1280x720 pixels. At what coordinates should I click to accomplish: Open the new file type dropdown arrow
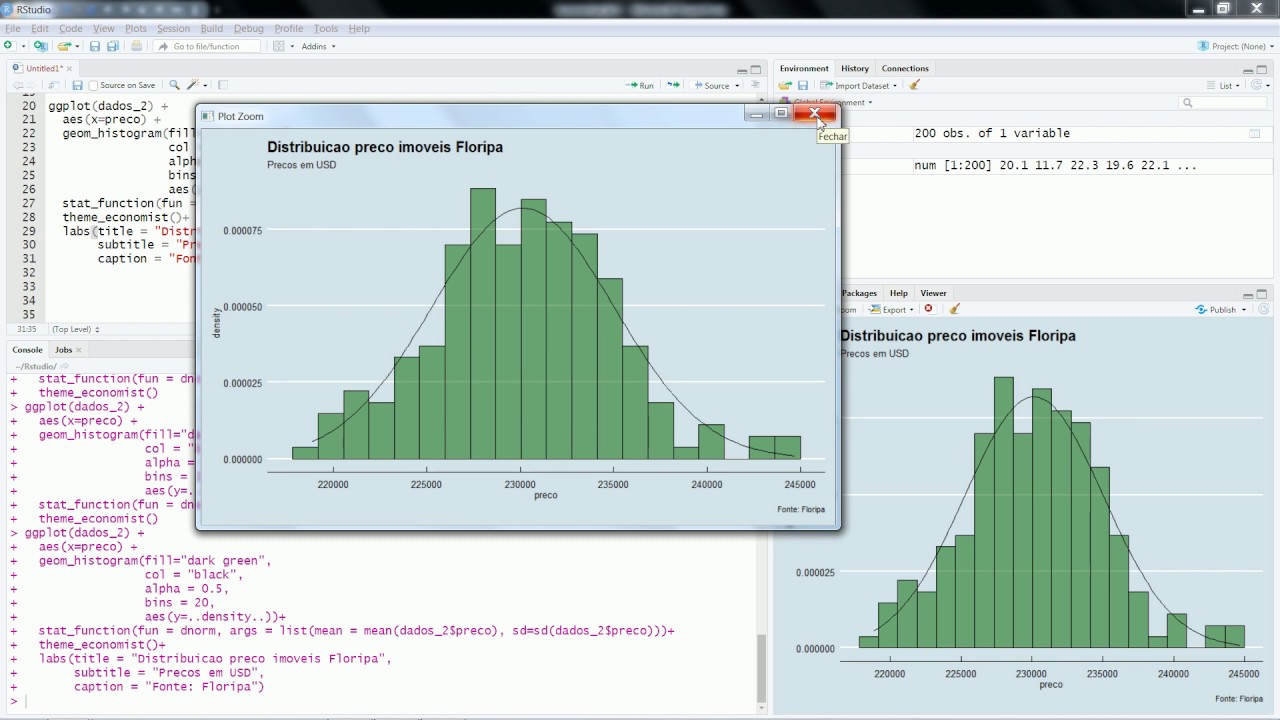(22, 46)
